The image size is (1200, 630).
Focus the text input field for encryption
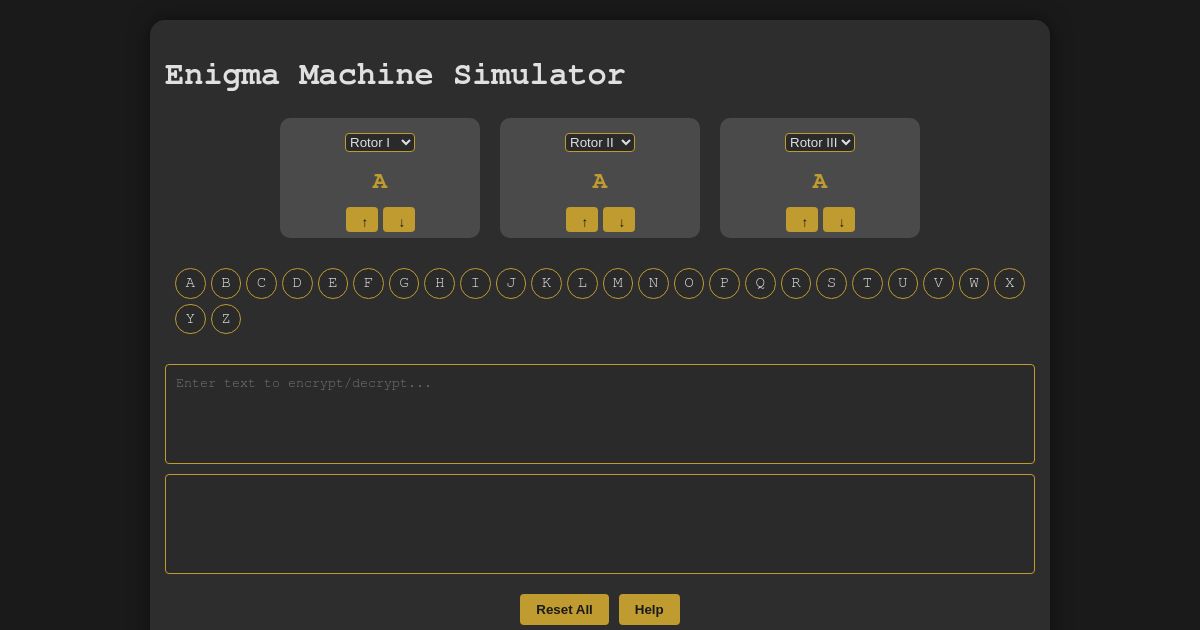600,414
